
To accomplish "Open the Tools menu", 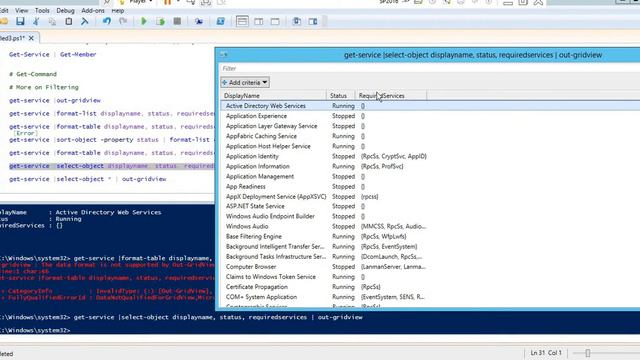I will click(x=42, y=11).
